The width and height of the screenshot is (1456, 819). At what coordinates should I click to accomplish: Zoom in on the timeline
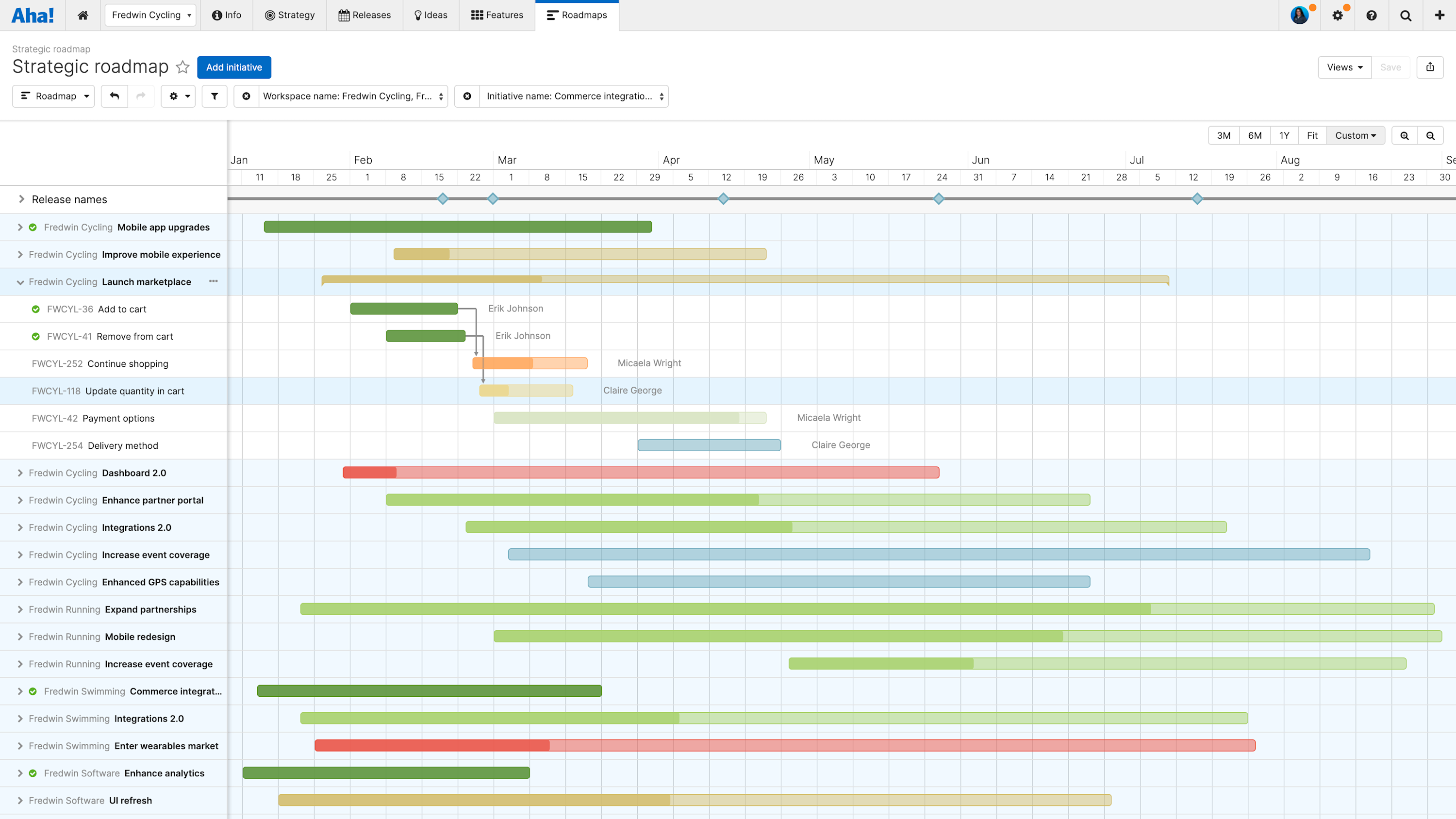[1405, 136]
